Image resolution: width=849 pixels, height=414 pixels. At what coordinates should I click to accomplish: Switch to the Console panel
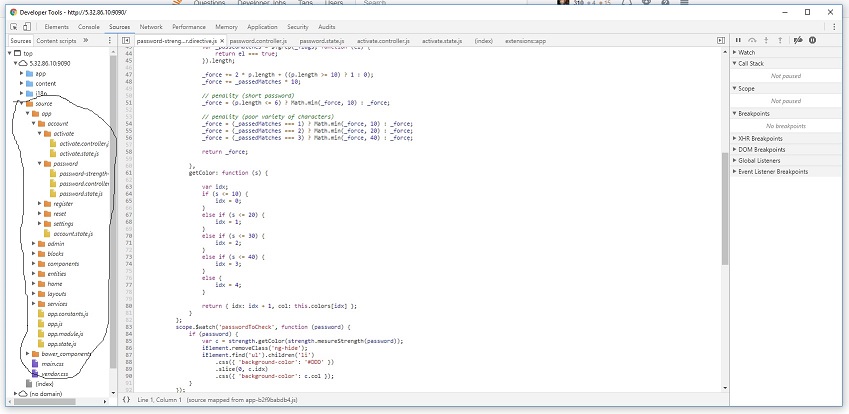coord(89,27)
